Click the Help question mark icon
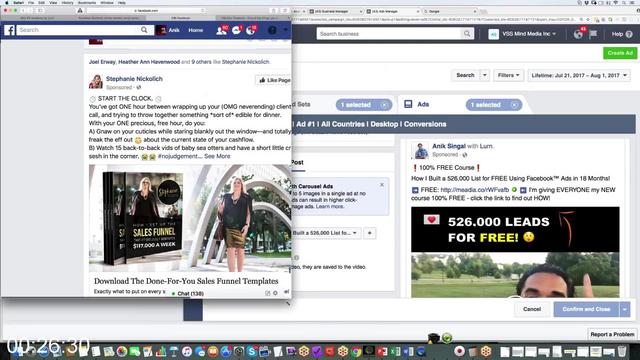The image size is (640, 360). click(x=629, y=34)
